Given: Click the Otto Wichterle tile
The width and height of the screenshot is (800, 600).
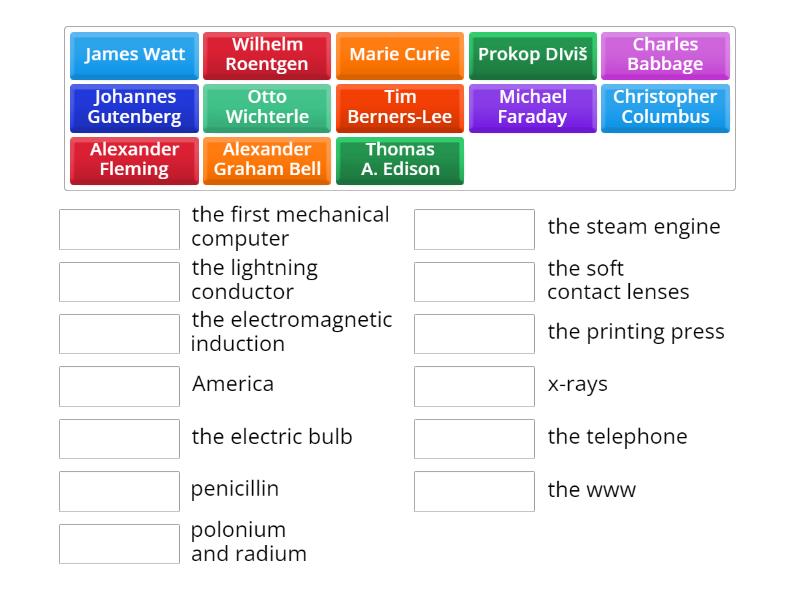Looking at the screenshot, I should coord(267,108).
